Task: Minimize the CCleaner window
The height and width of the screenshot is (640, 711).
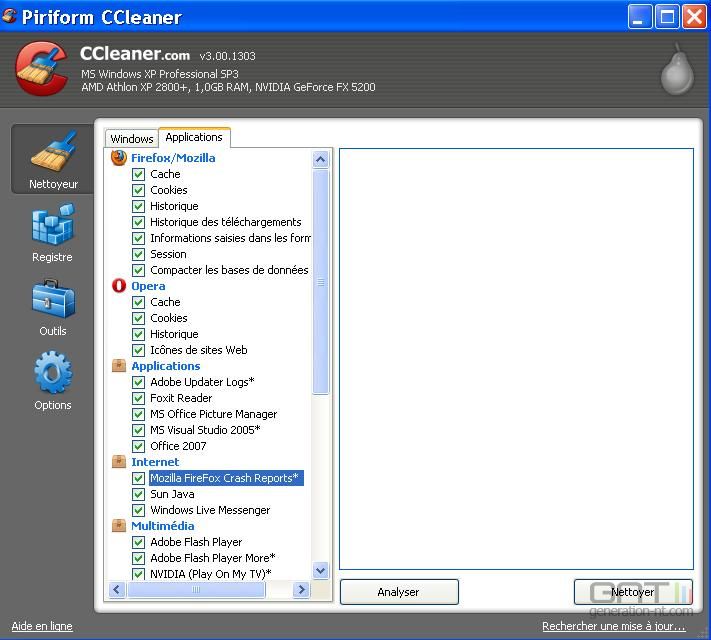Action: click(640, 16)
